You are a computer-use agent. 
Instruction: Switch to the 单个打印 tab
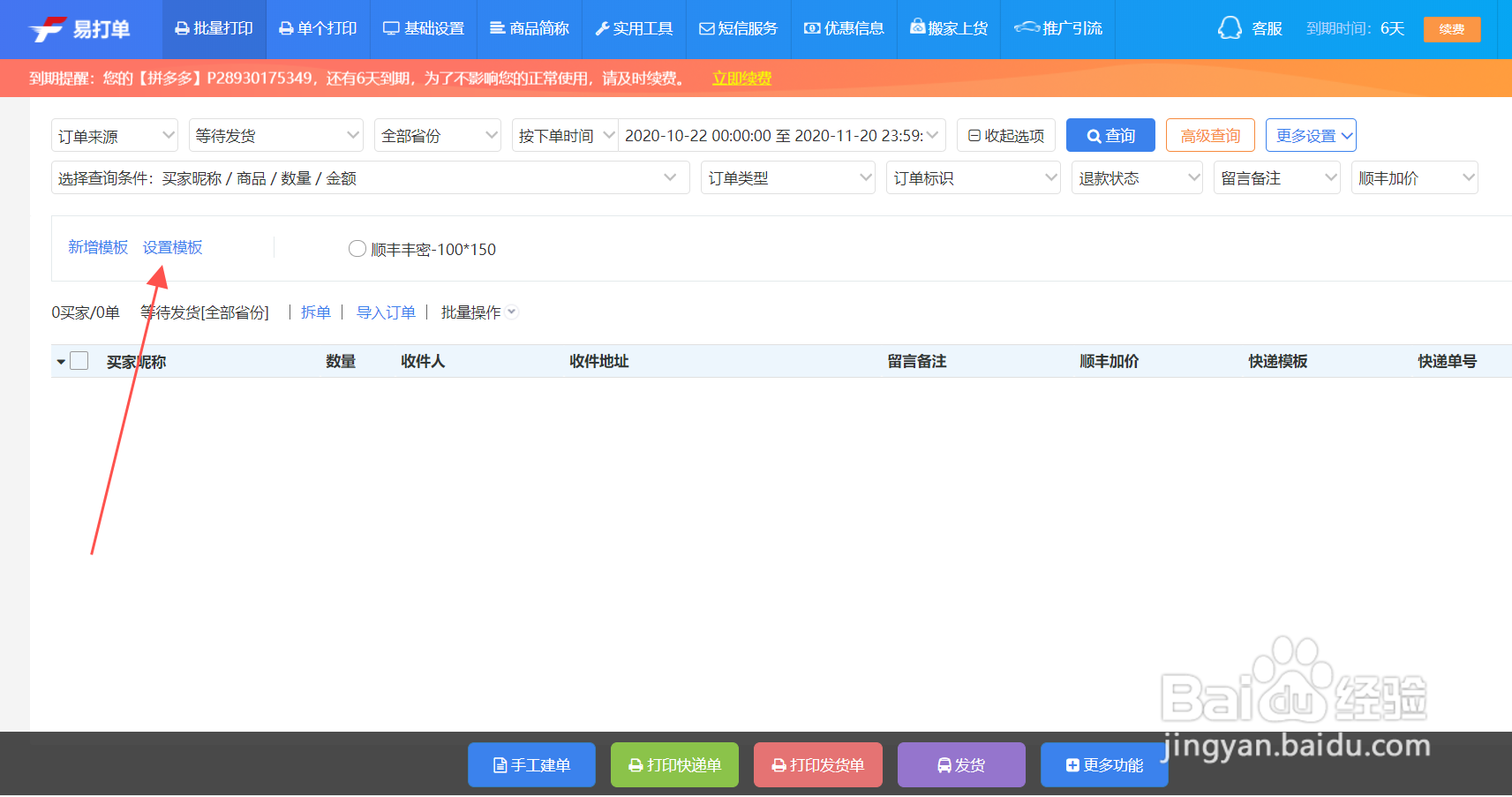[x=318, y=27]
